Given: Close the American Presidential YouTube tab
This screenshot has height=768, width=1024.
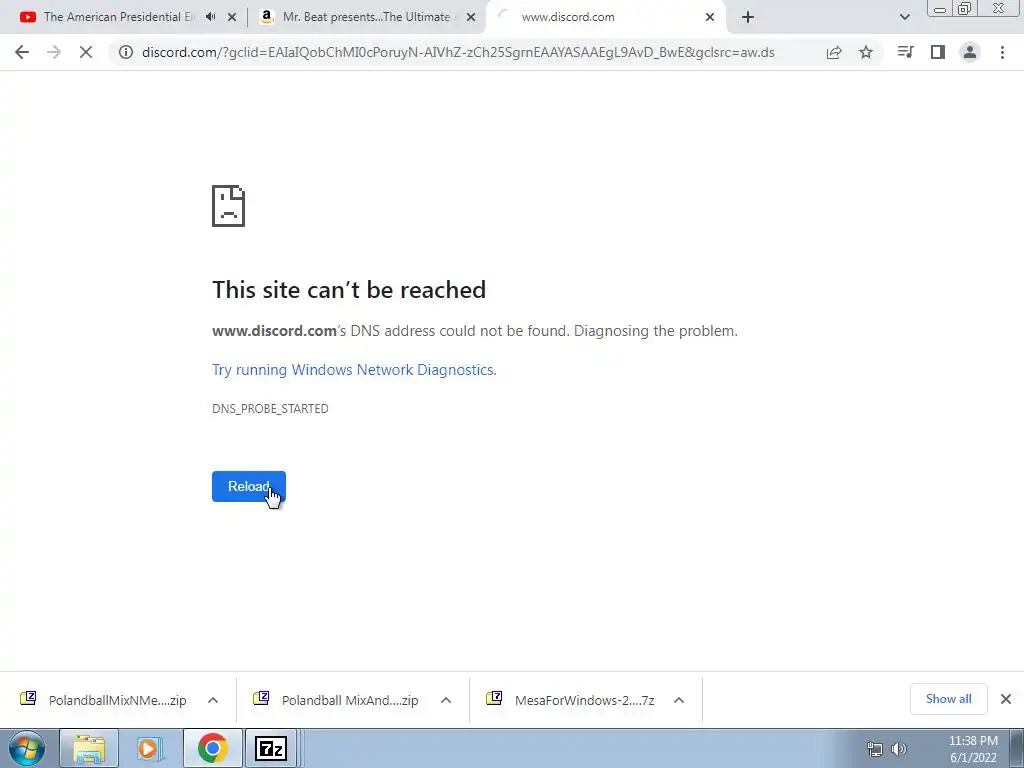Looking at the screenshot, I should (x=232, y=17).
